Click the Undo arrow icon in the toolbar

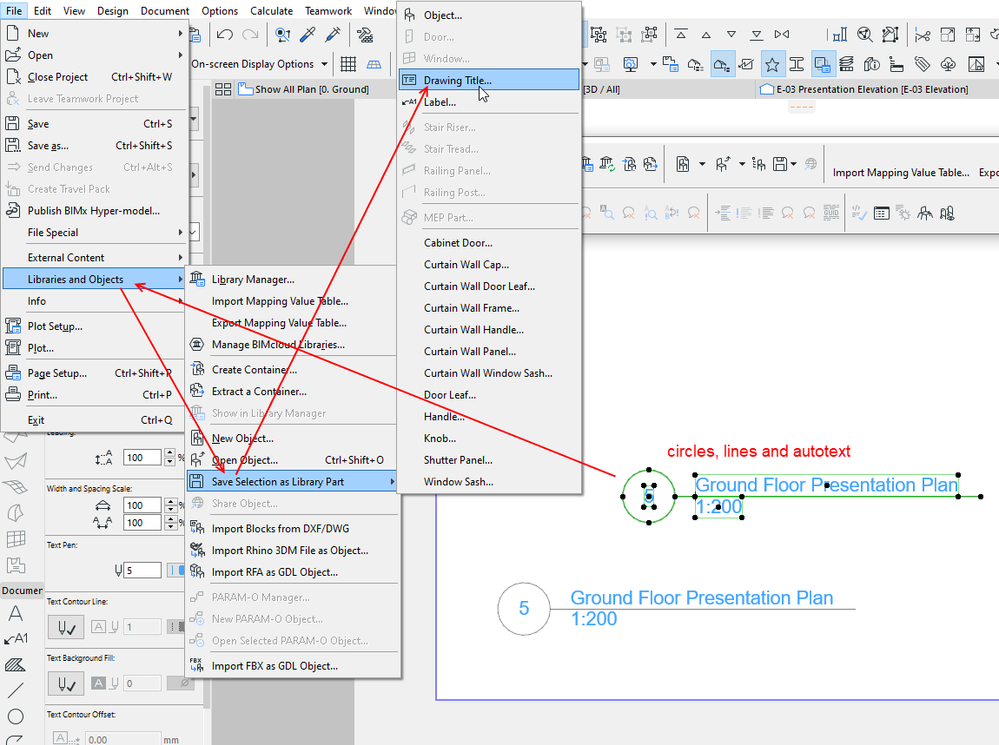pos(224,34)
